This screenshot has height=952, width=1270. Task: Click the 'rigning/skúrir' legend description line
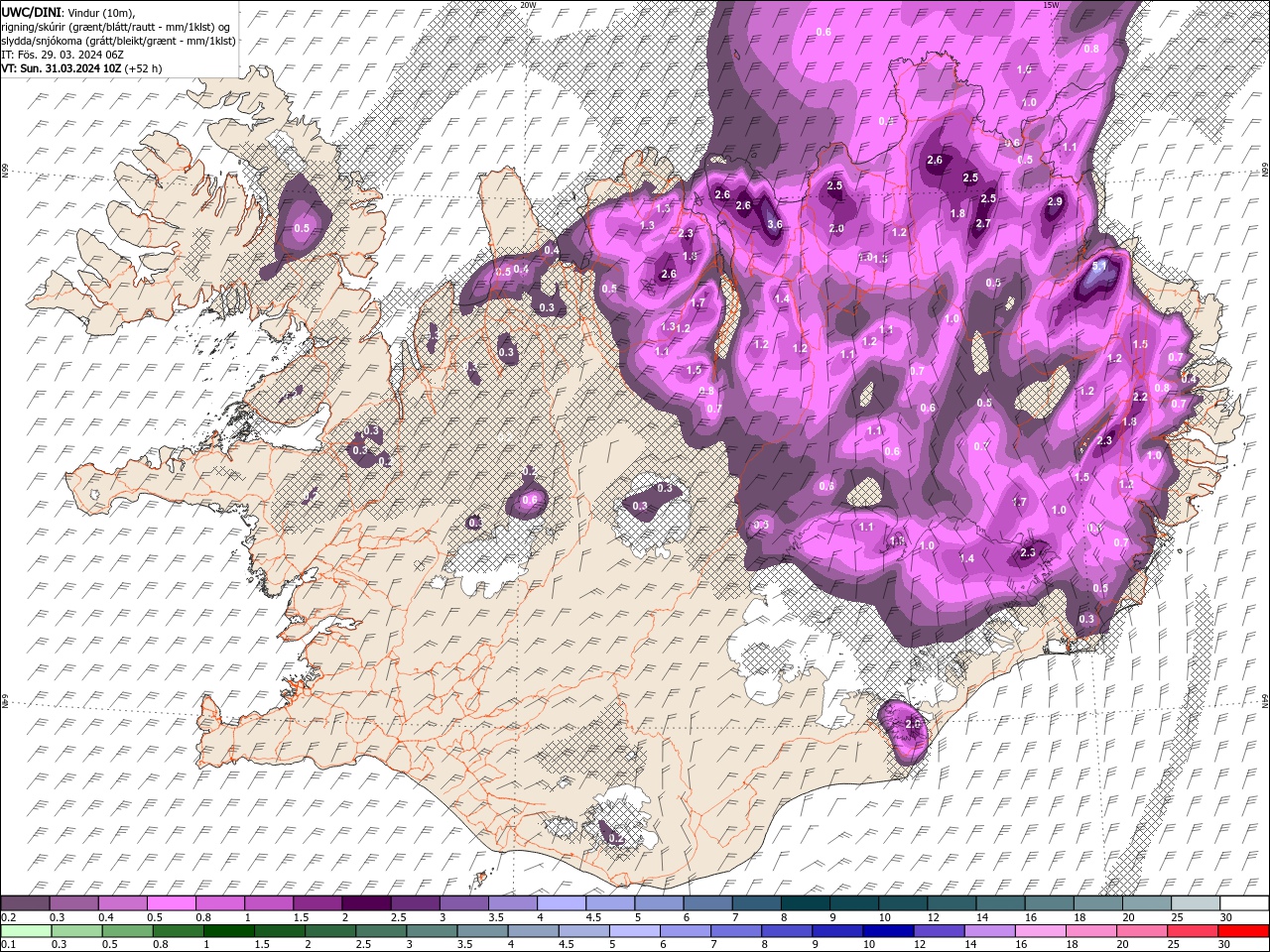tap(117, 27)
